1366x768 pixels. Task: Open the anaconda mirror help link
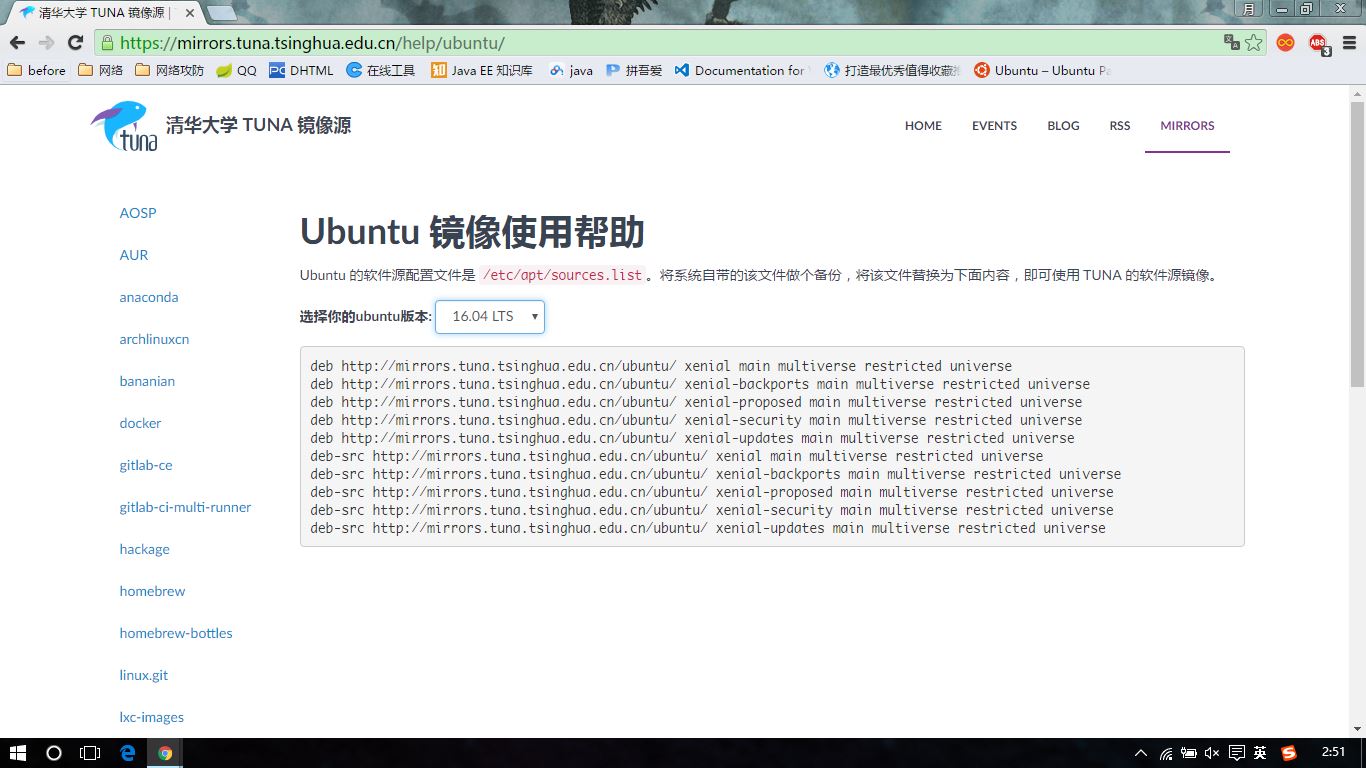(x=149, y=297)
